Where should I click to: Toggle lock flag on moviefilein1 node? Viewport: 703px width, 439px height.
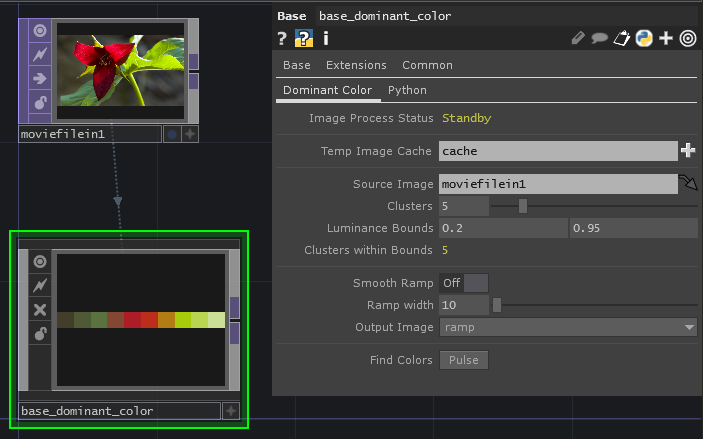click(40, 103)
